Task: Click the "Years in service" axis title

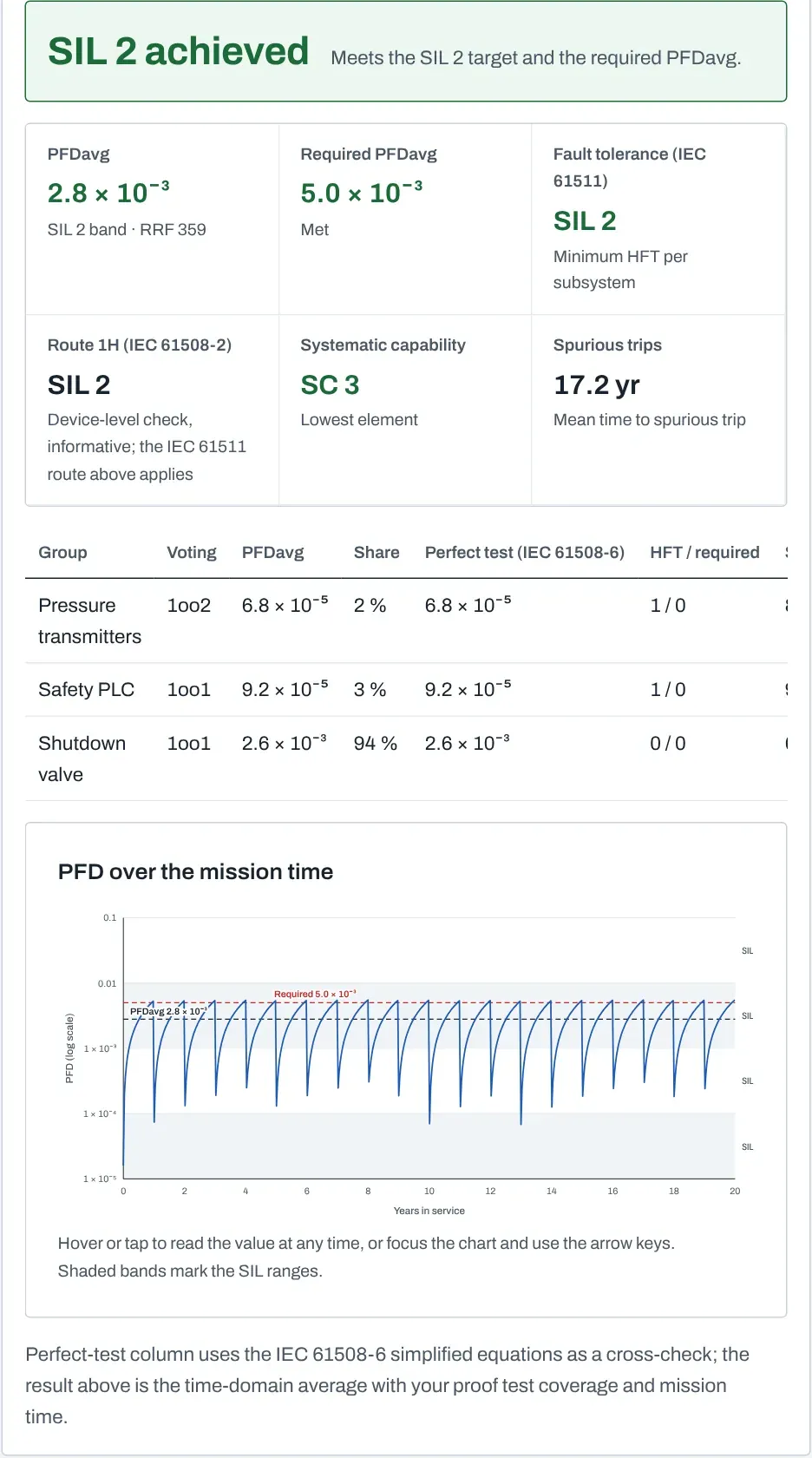Action: tap(429, 1211)
